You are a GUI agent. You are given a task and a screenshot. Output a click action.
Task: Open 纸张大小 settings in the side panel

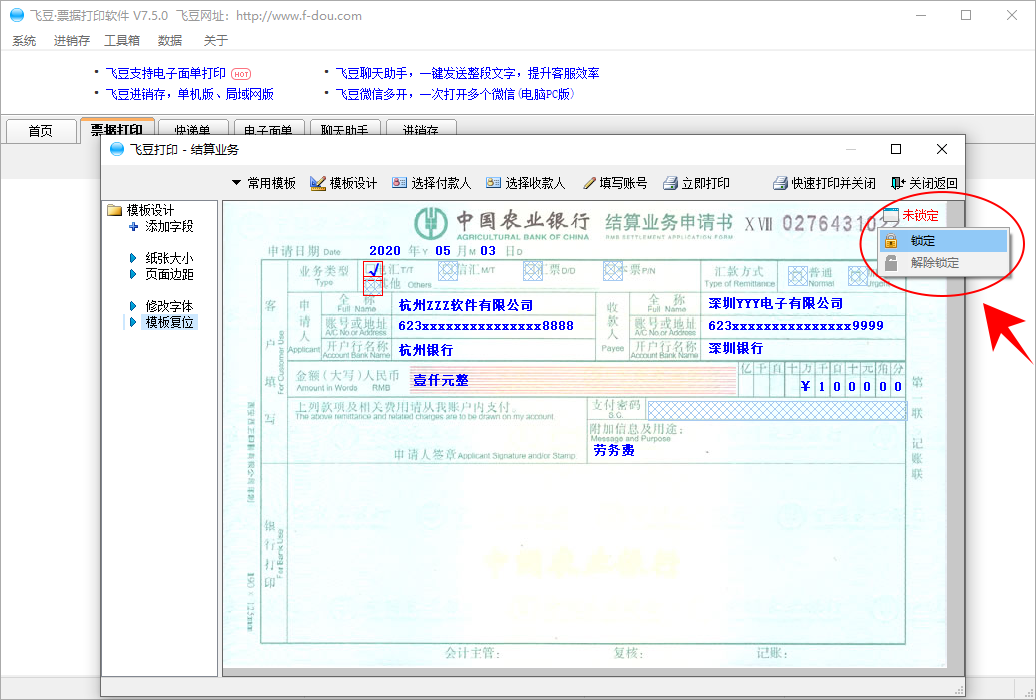pos(161,258)
